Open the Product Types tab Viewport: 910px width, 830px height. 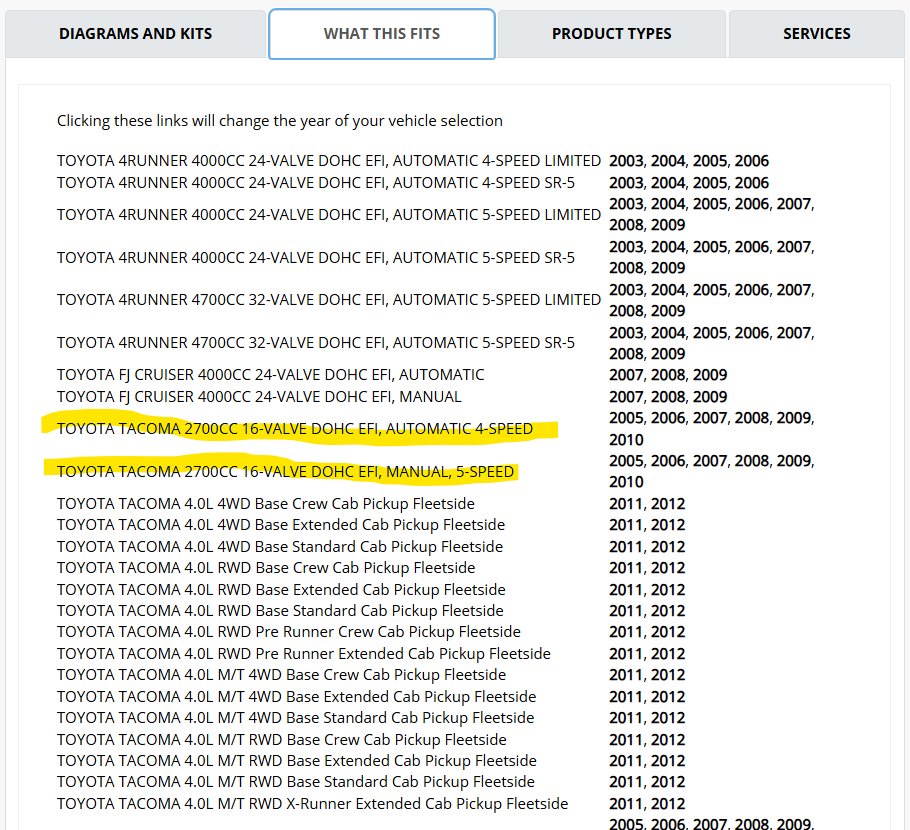click(612, 34)
